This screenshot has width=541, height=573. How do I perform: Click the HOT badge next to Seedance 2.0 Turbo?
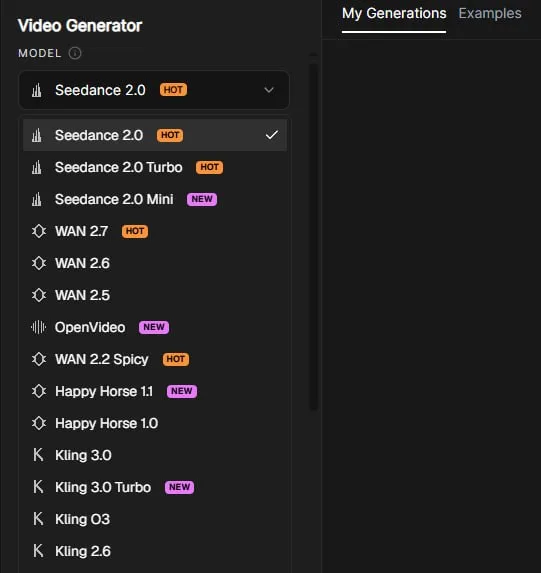pos(209,167)
